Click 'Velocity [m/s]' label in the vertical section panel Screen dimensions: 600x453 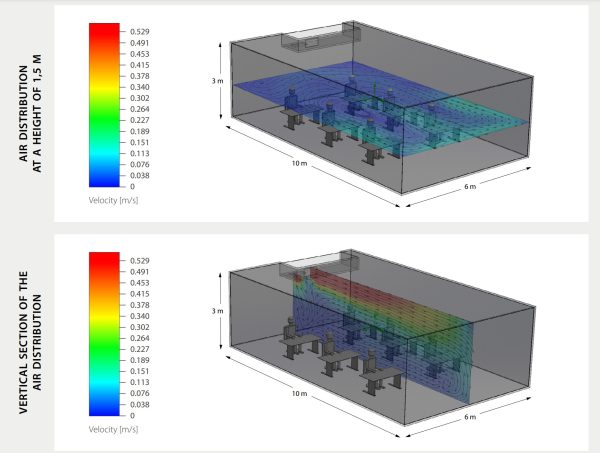point(113,430)
